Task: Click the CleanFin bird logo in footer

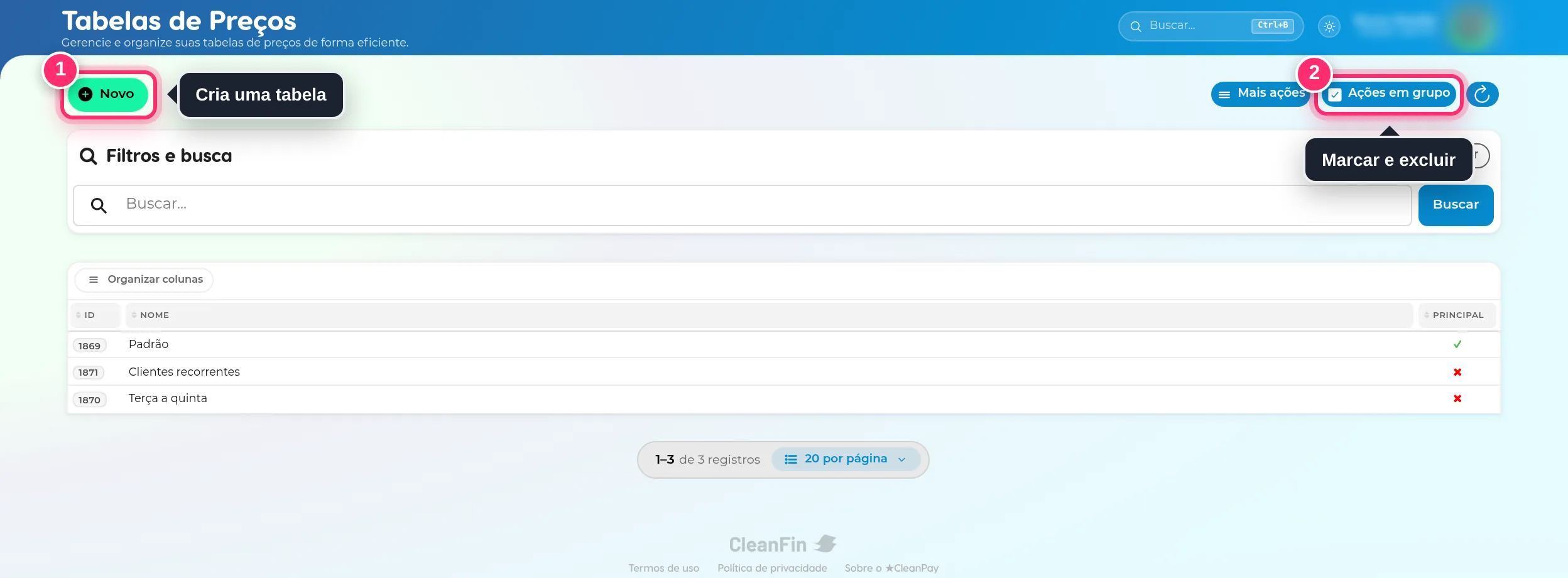Action: [825, 543]
